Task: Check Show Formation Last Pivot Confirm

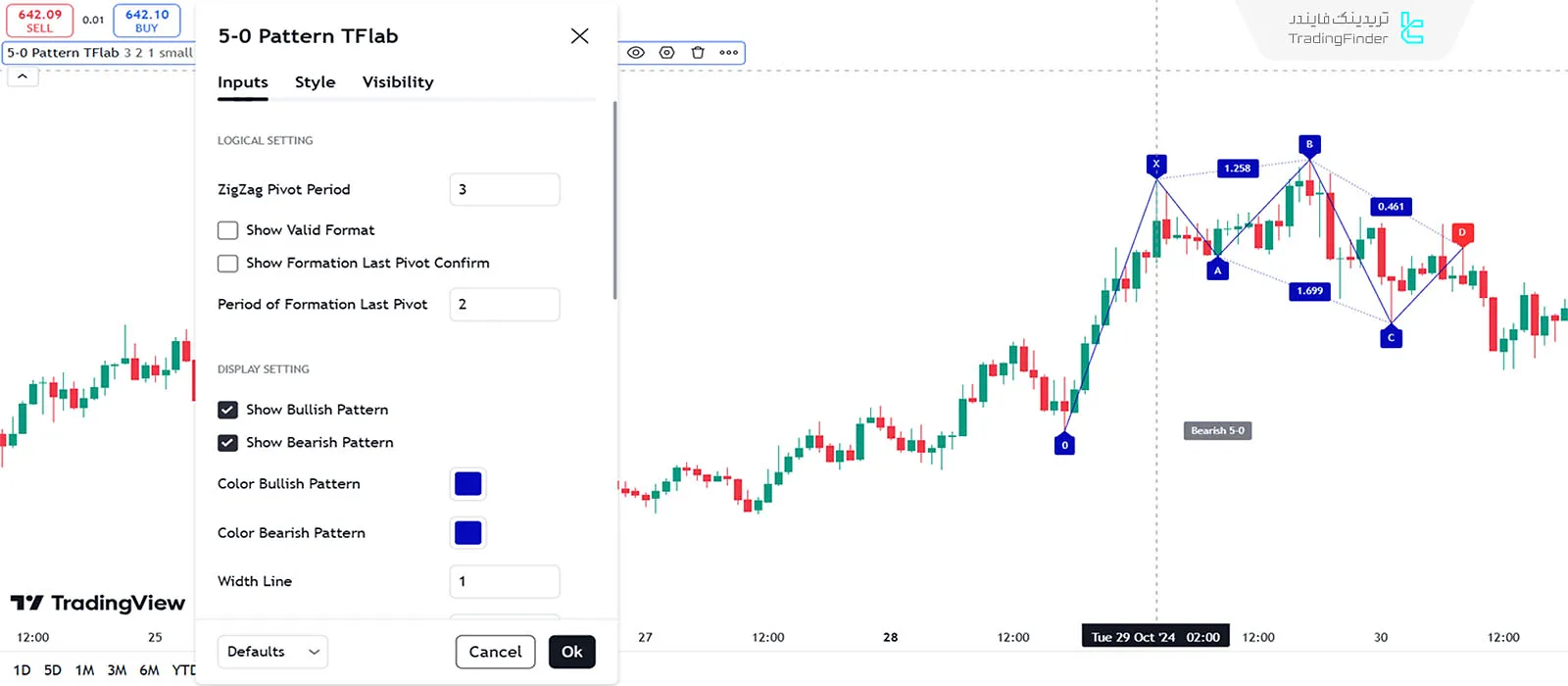Action: coord(228,264)
